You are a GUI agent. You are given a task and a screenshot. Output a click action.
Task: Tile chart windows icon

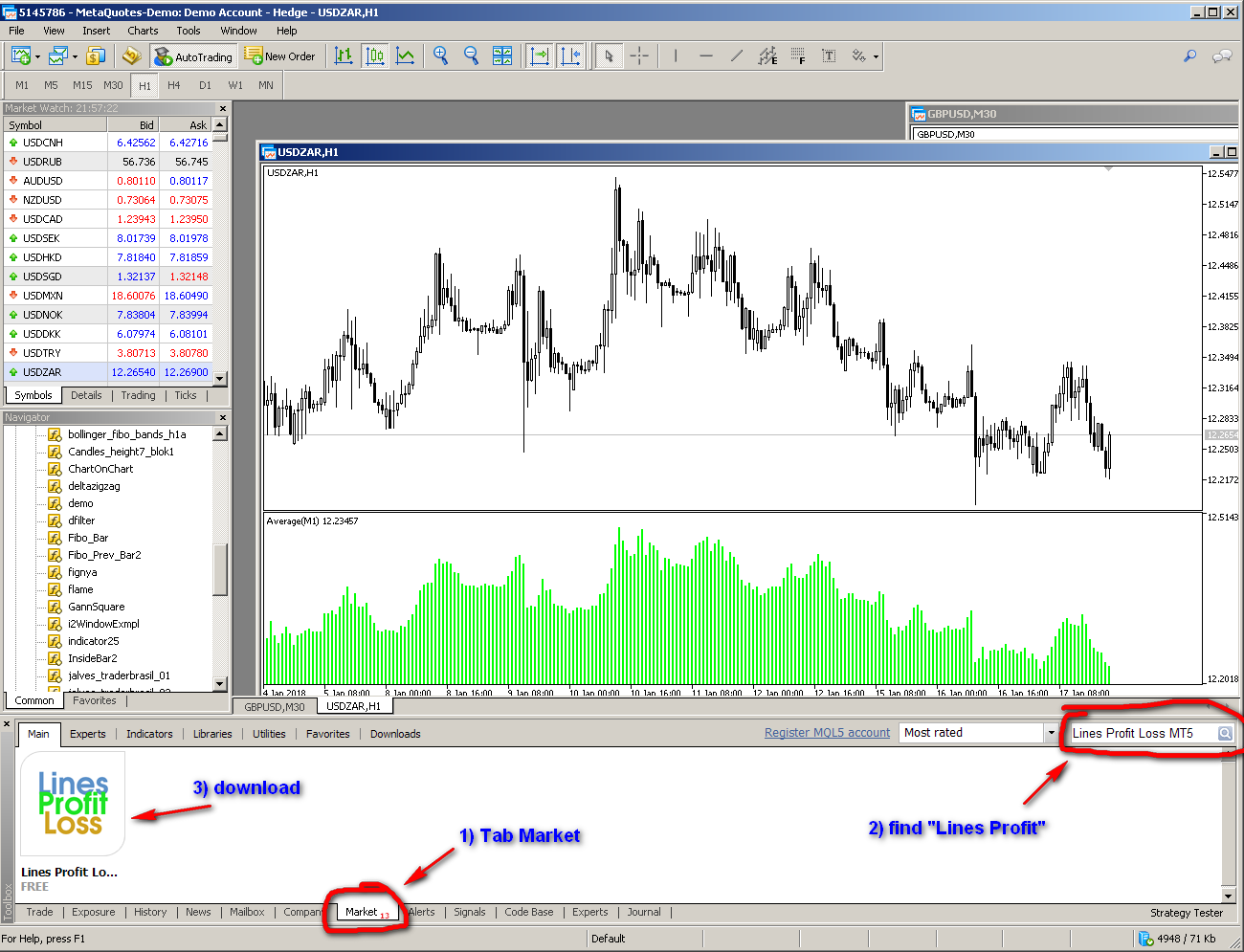502,55
